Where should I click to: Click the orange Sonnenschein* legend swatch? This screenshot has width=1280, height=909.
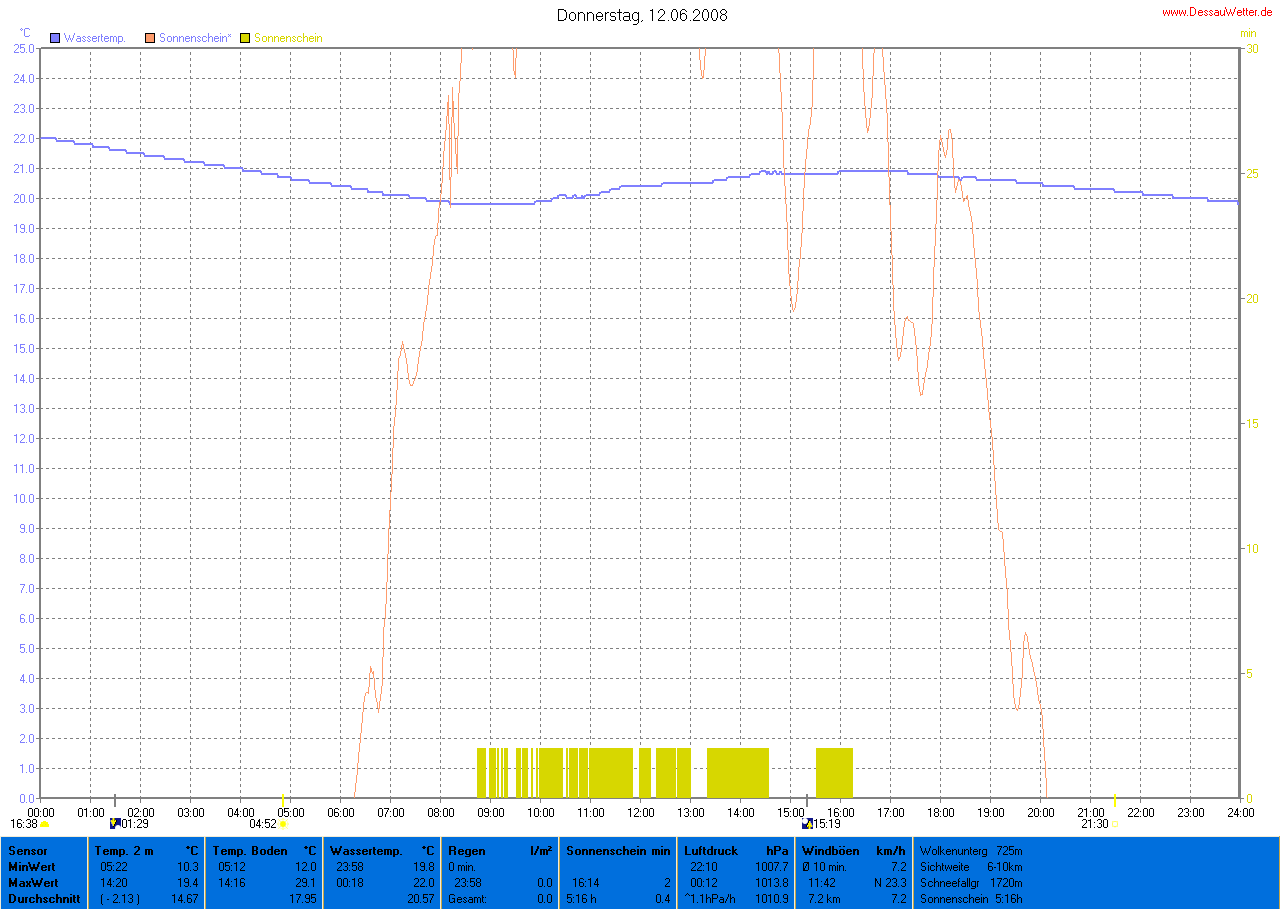coord(151,38)
